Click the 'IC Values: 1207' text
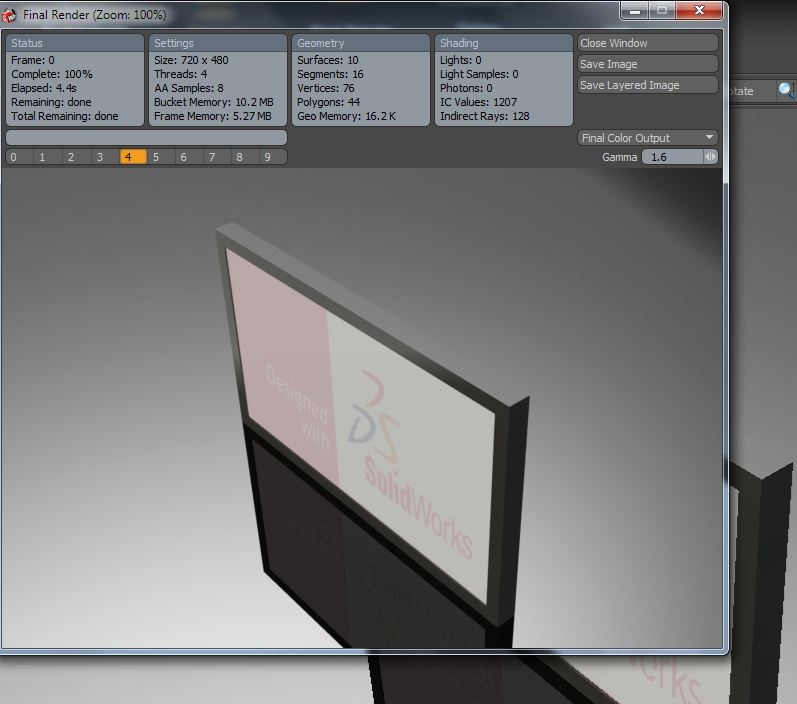 (x=478, y=102)
